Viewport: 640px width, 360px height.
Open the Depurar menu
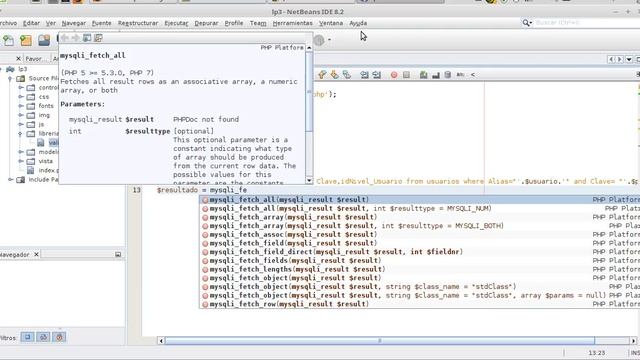click(206, 23)
